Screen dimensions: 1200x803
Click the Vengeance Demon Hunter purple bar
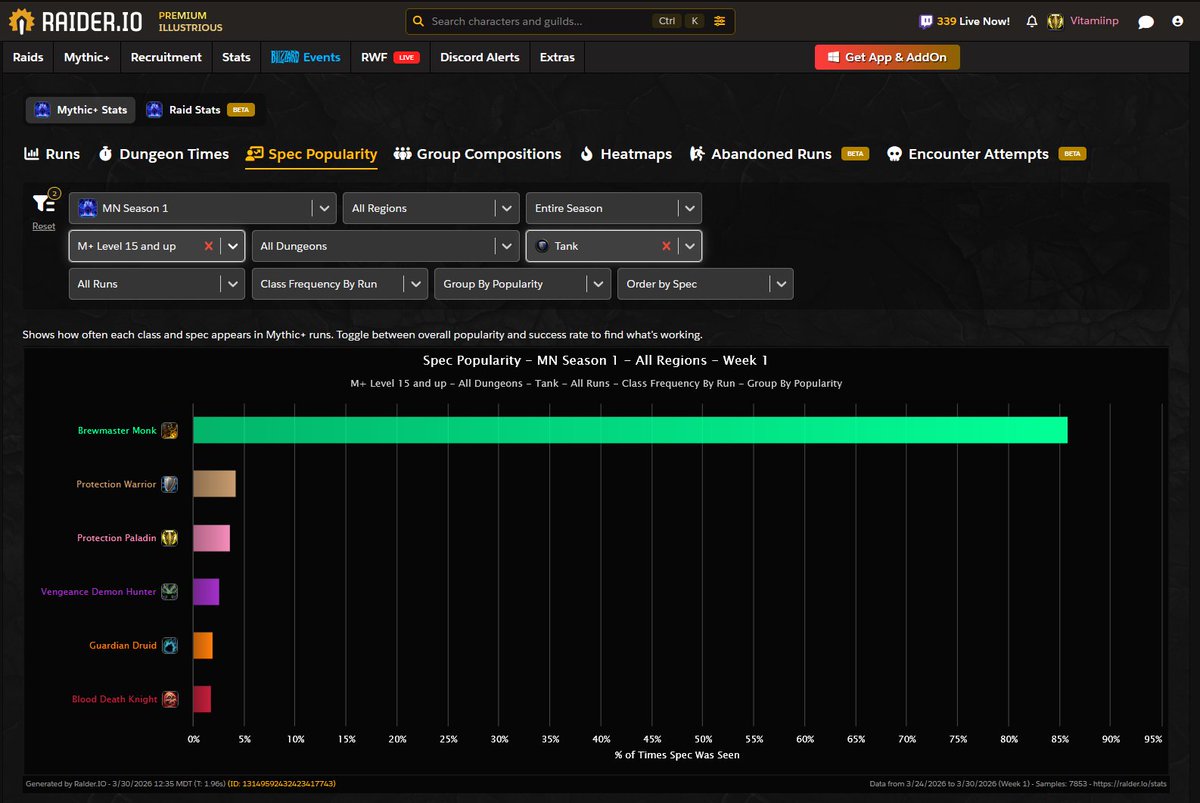click(206, 592)
